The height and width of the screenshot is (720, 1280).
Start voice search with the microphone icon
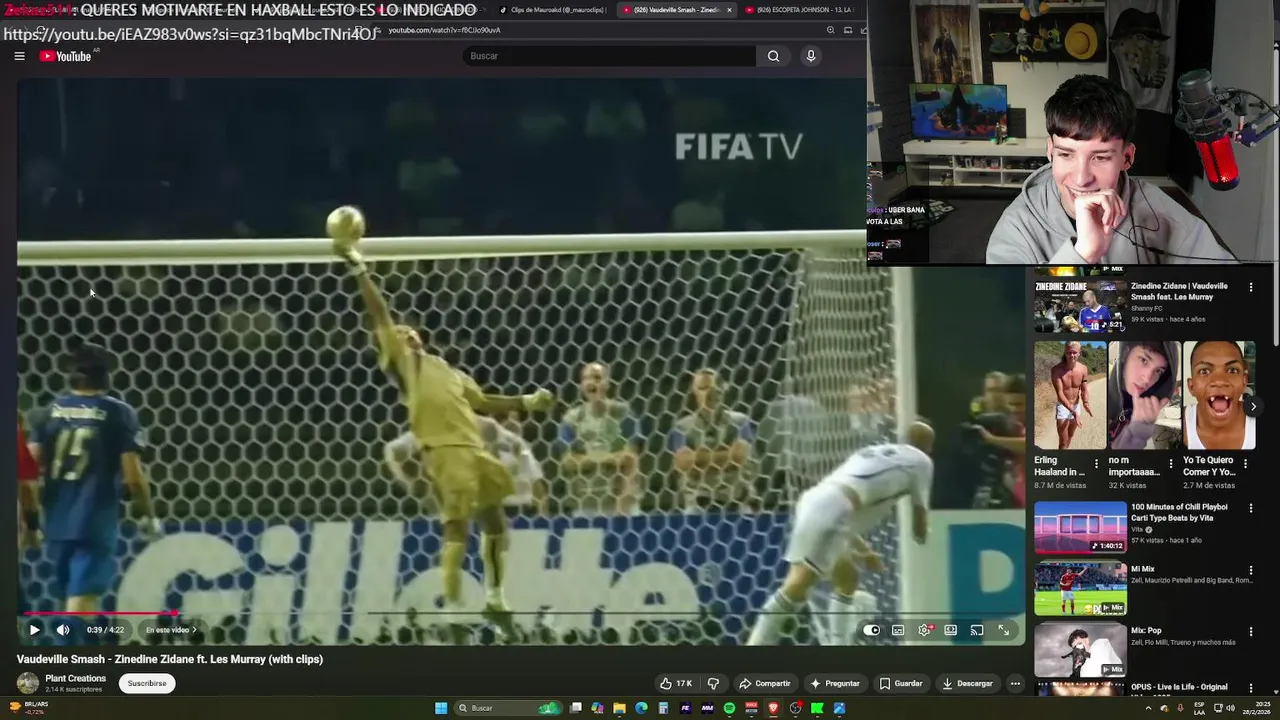811,56
